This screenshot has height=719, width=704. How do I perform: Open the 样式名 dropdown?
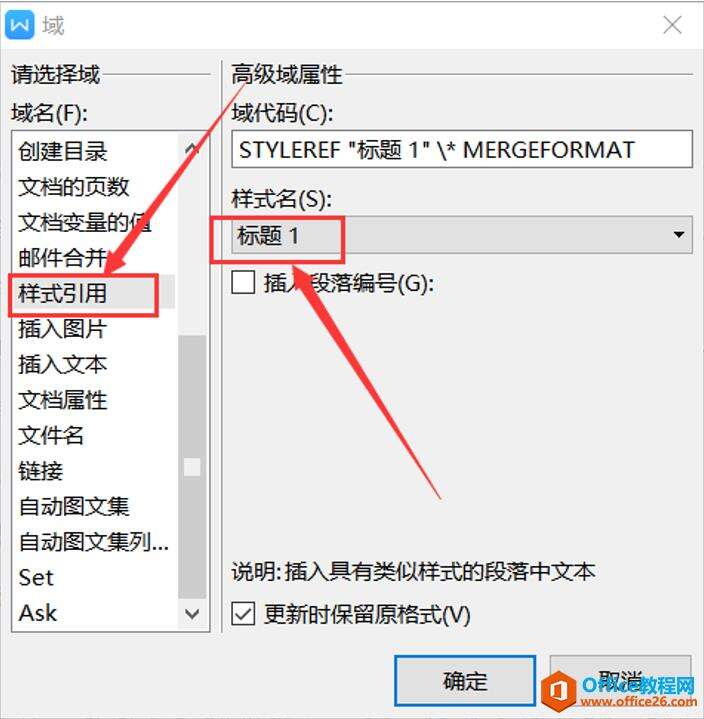click(x=462, y=235)
